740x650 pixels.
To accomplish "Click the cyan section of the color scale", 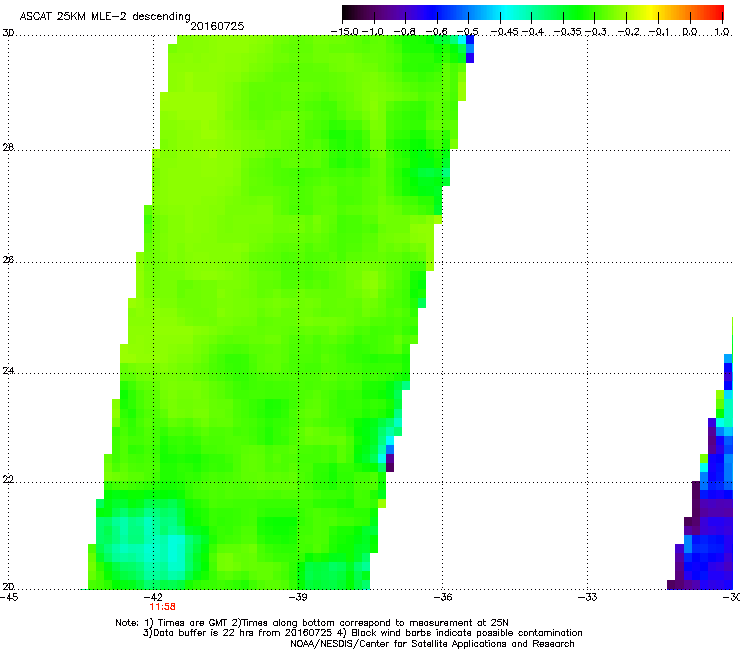I will (507, 12).
